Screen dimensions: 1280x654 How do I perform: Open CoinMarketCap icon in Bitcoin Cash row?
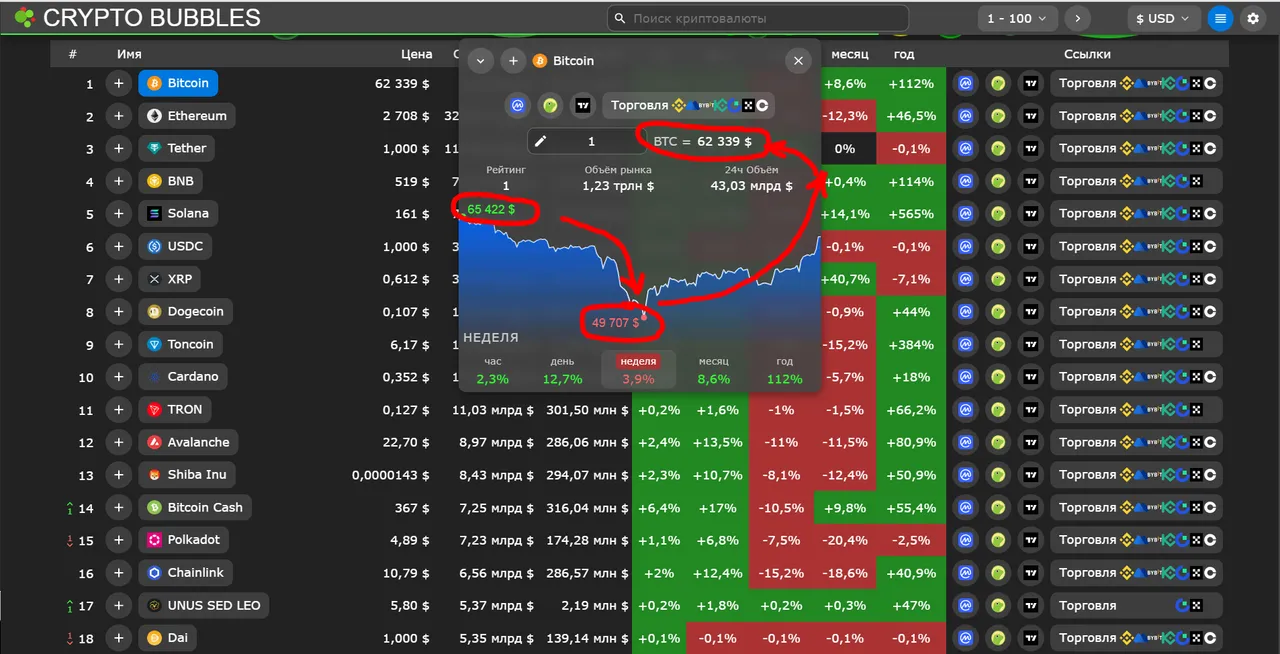click(x=965, y=508)
